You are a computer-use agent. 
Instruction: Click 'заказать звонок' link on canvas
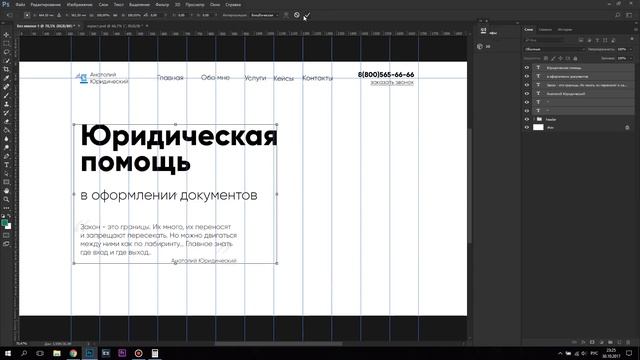pyautogui.click(x=392, y=83)
